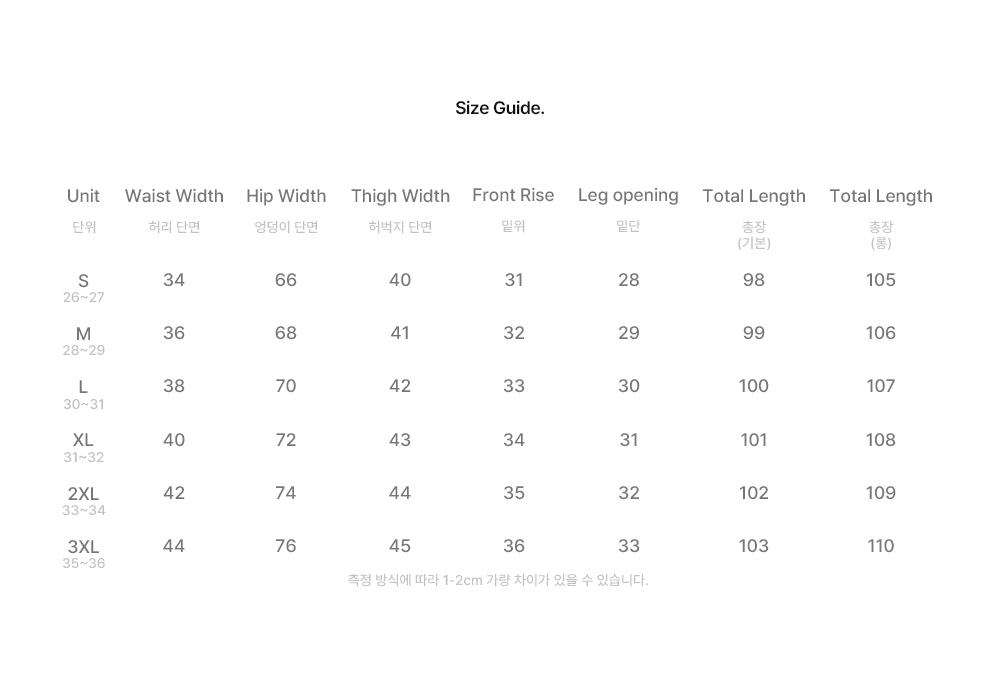The width and height of the screenshot is (1000, 685).
Task: Click the Size Guide heading
Action: point(499,108)
